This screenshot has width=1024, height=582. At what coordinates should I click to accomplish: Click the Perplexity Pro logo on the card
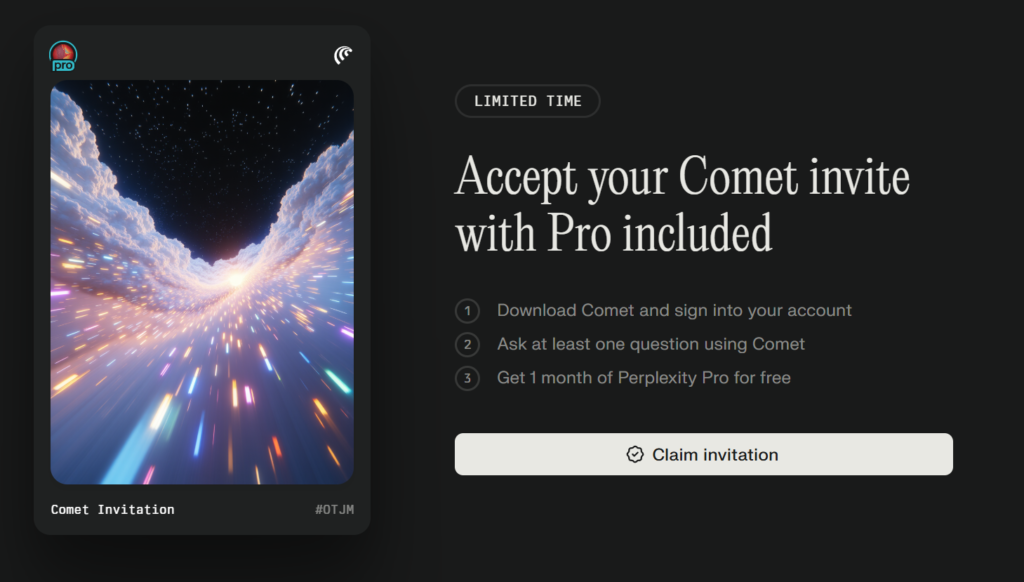pos(63,56)
